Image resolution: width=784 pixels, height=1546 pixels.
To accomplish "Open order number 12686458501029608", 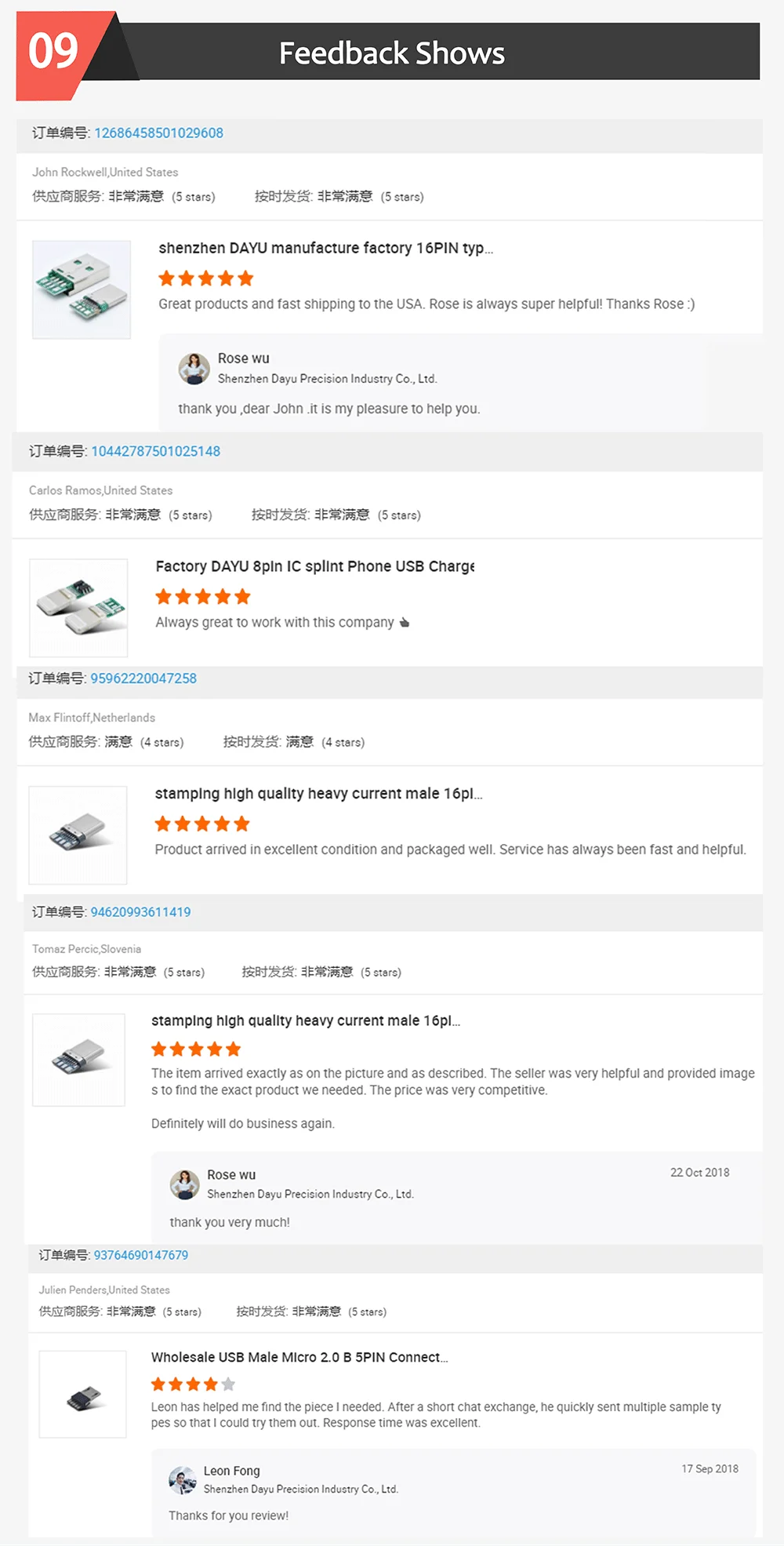I will (x=158, y=133).
